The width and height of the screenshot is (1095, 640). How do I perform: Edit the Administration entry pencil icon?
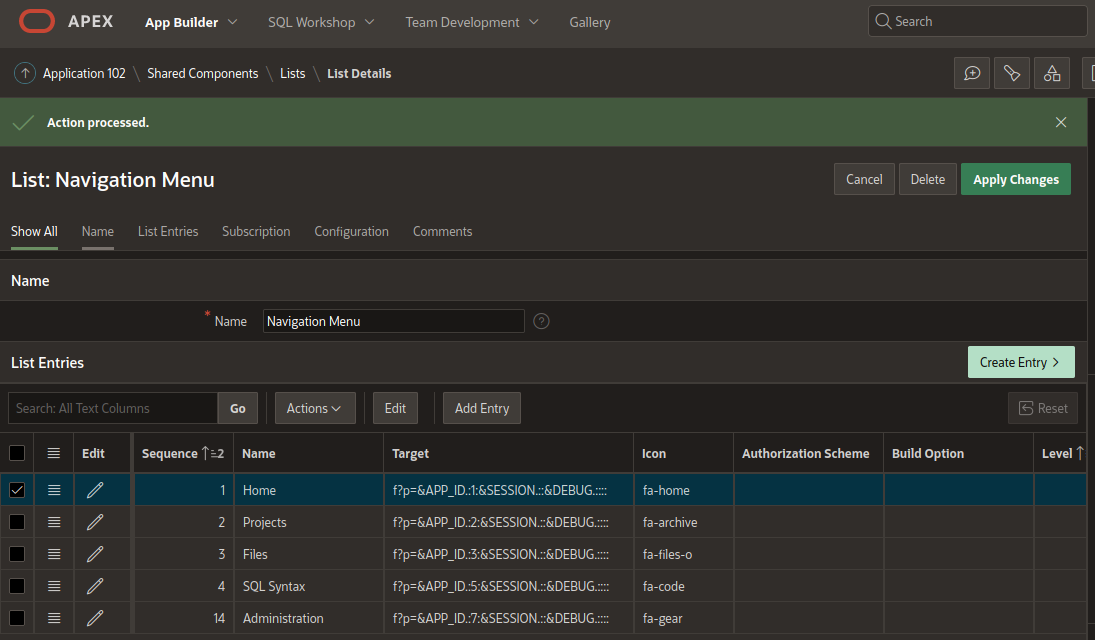[95, 618]
